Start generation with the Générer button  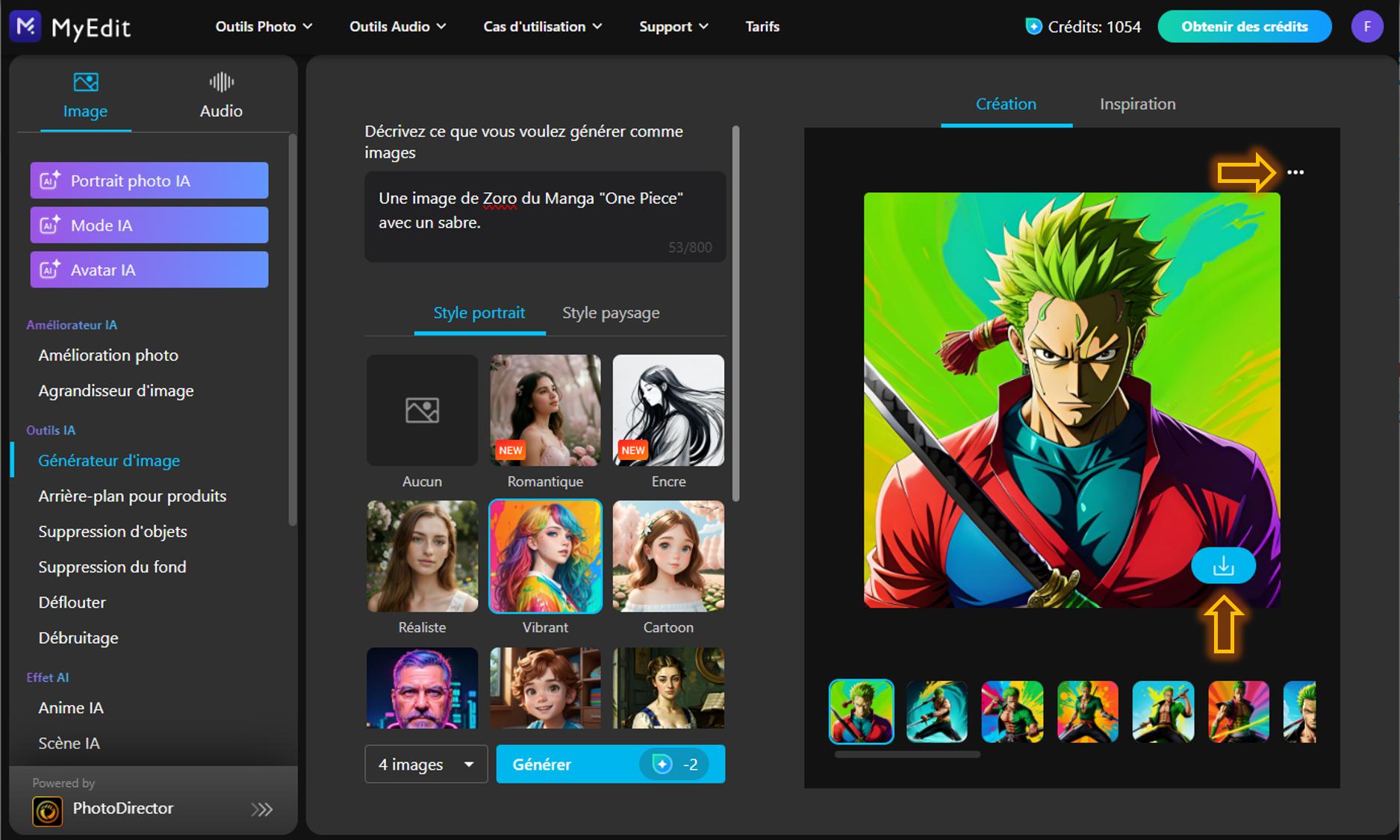point(541,764)
